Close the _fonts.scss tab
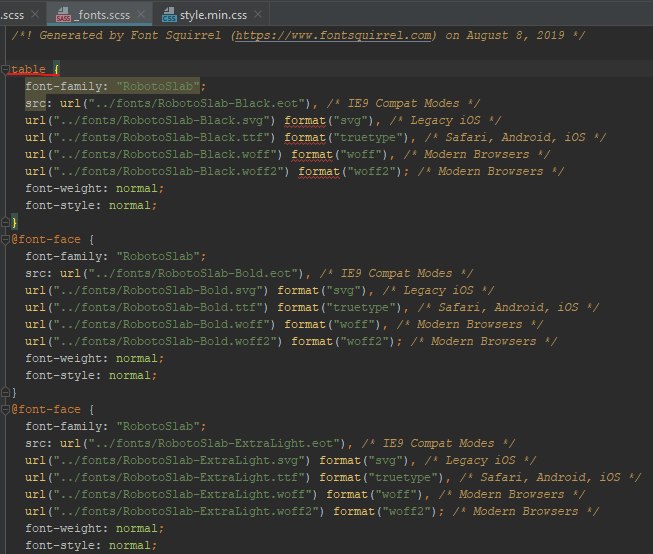This screenshot has height=554, width=653. [141, 15]
